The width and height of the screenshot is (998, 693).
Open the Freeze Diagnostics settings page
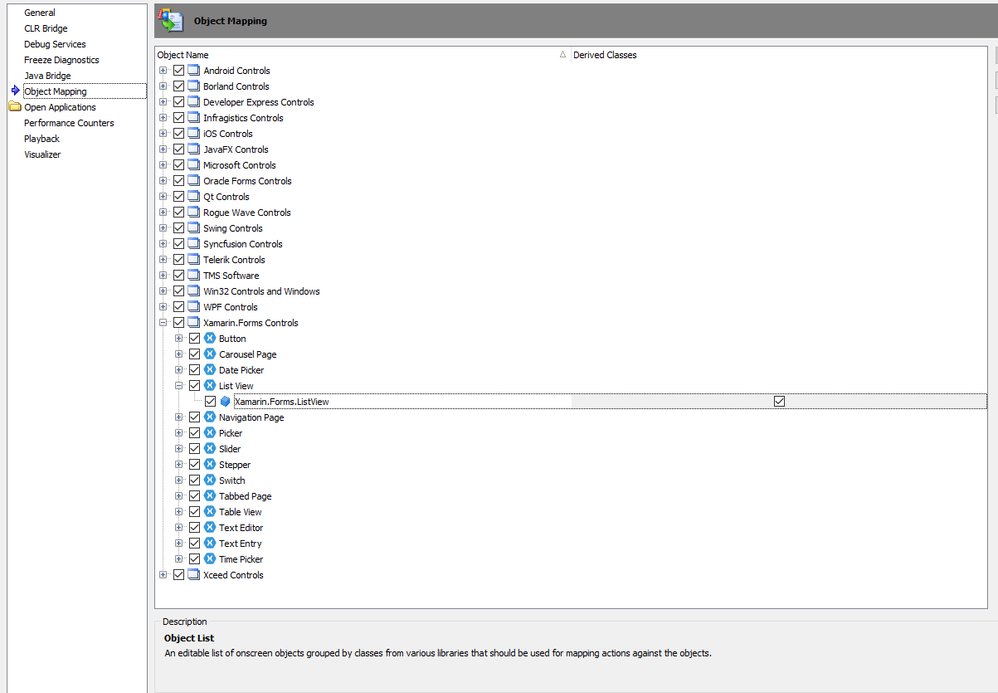point(62,60)
